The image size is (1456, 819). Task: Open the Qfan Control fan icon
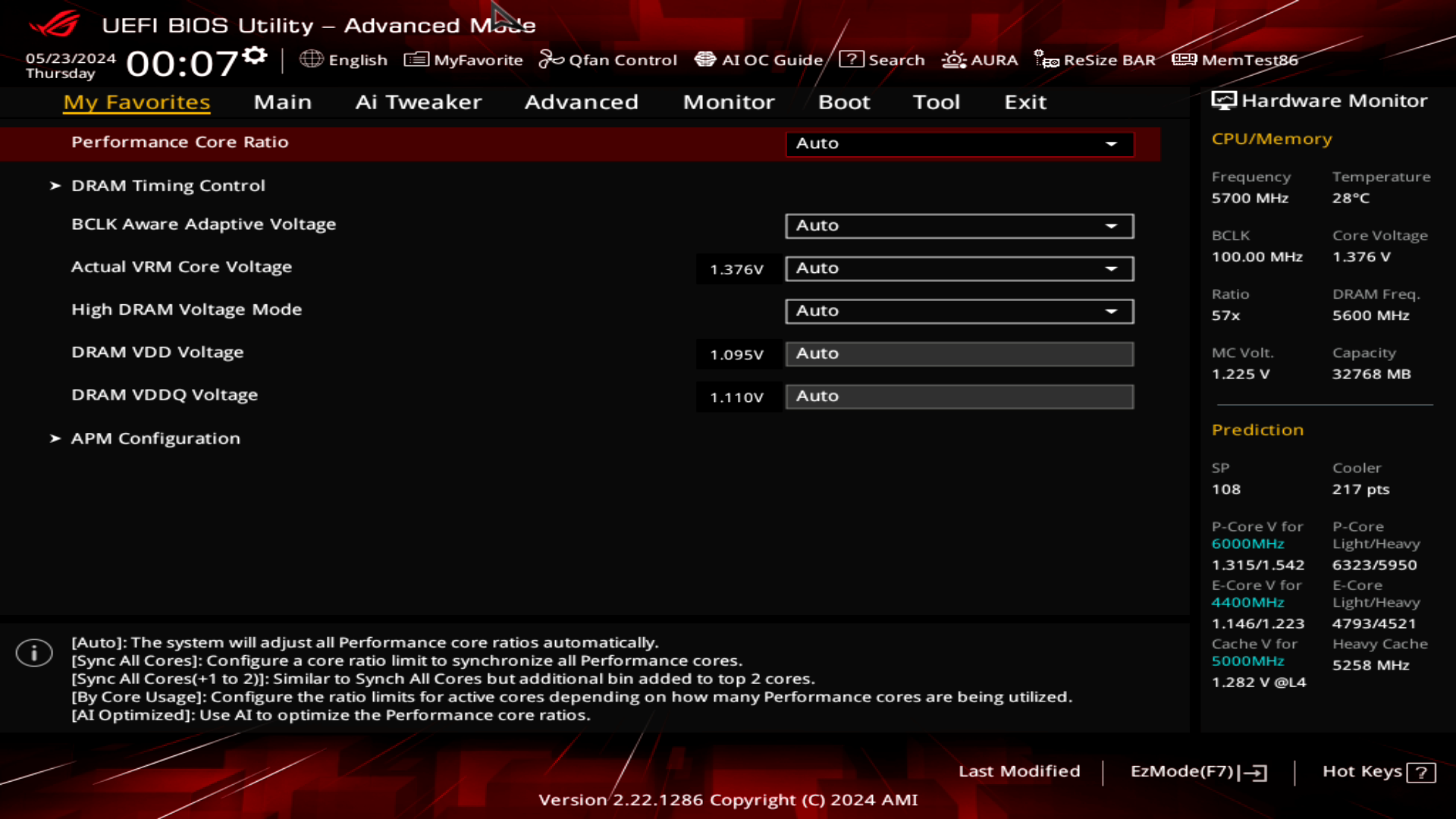coord(551,59)
